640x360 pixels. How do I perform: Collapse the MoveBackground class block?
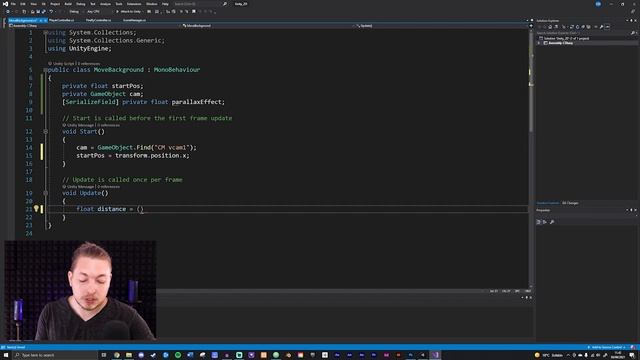pos(46,70)
